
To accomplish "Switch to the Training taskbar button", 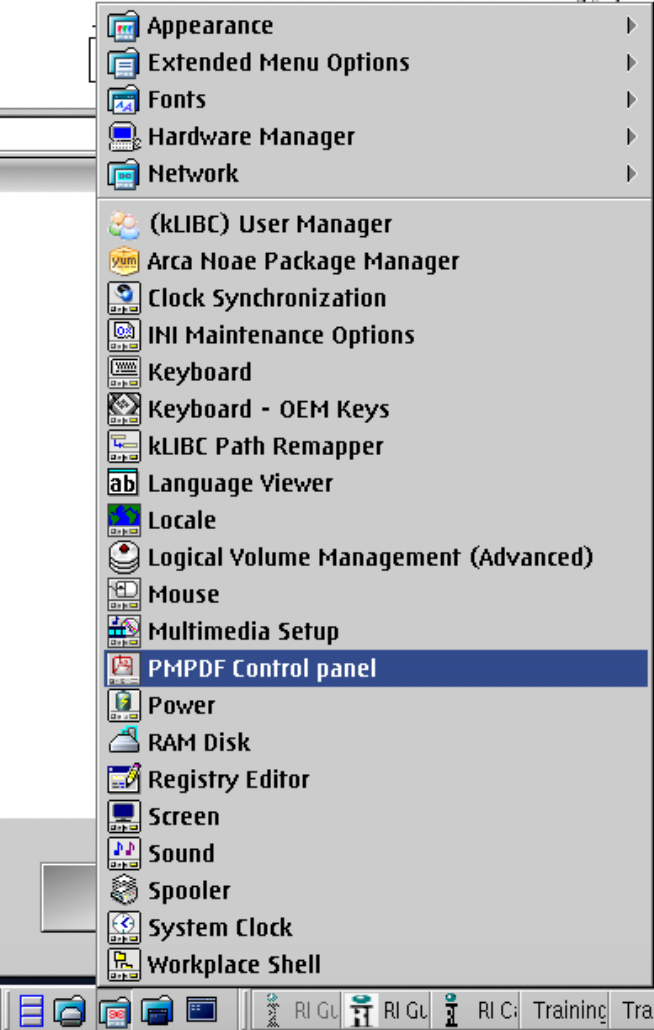I will (x=569, y=1010).
